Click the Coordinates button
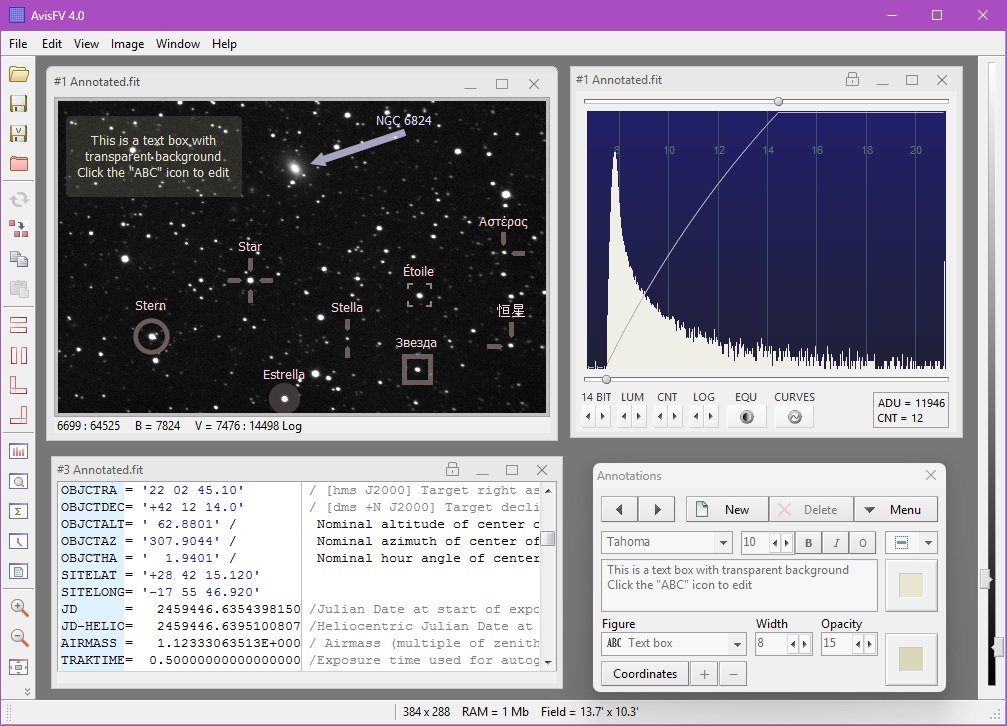The width and height of the screenshot is (1007, 726). (x=645, y=674)
